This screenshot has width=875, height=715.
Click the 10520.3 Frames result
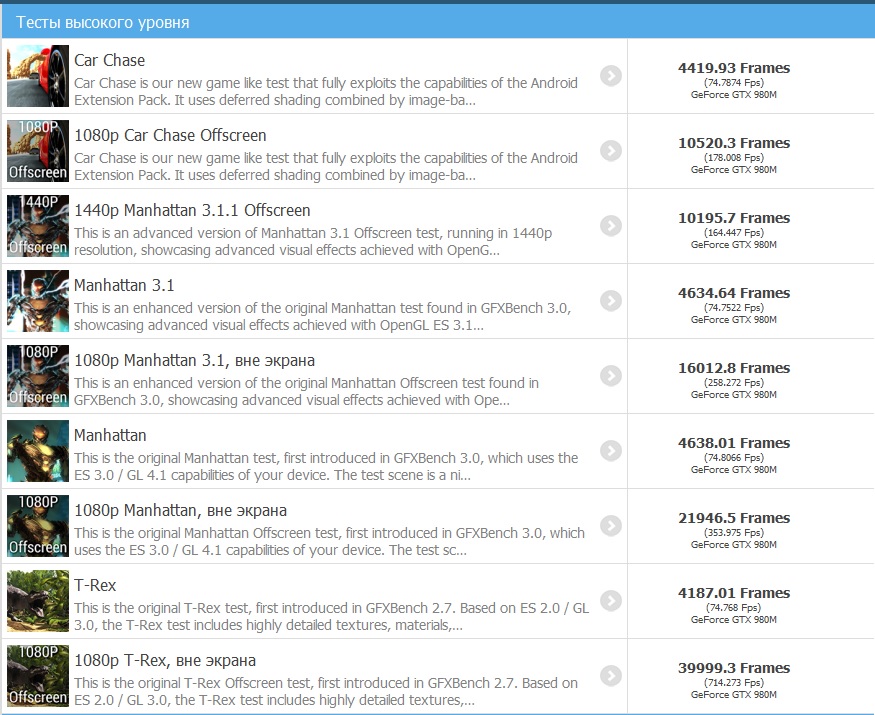(734, 143)
